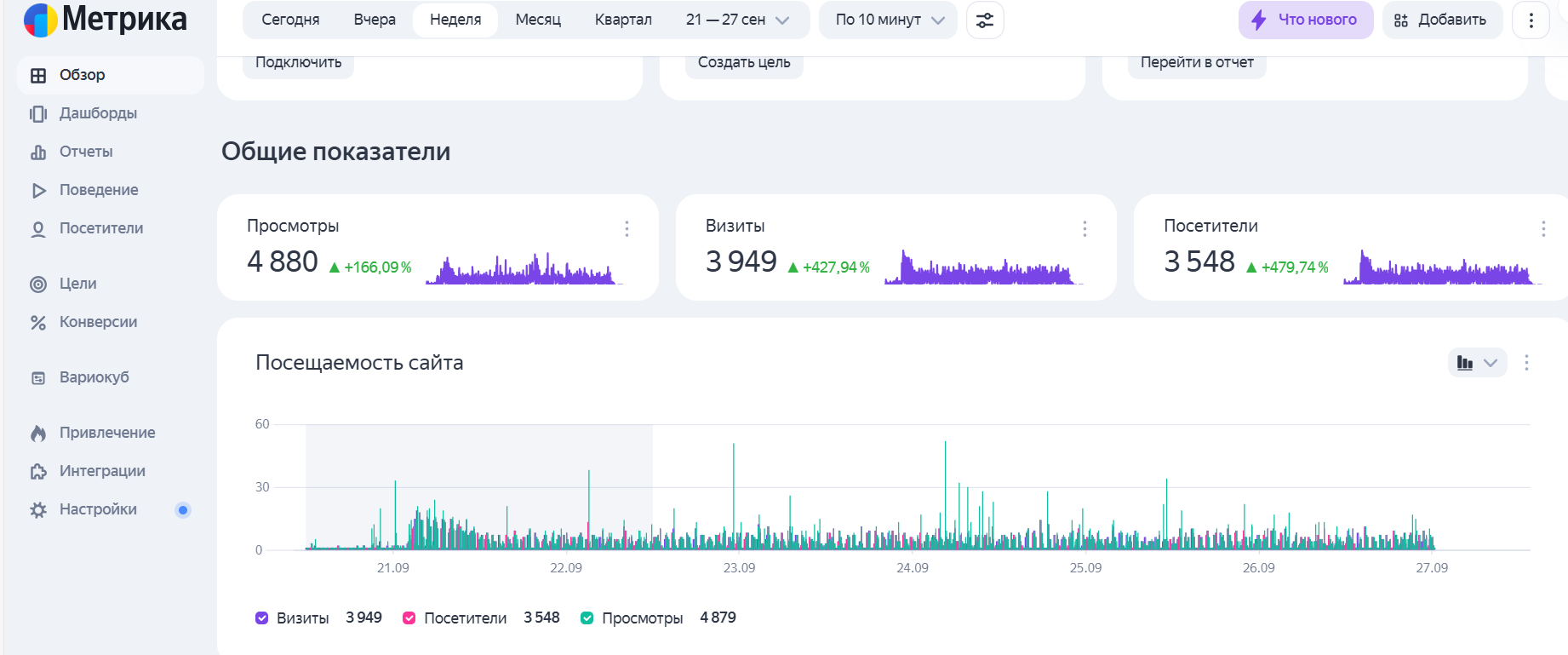Uncheck Посетители series in chart legend
The width and height of the screenshot is (1568, 655).
pos(409,618)
